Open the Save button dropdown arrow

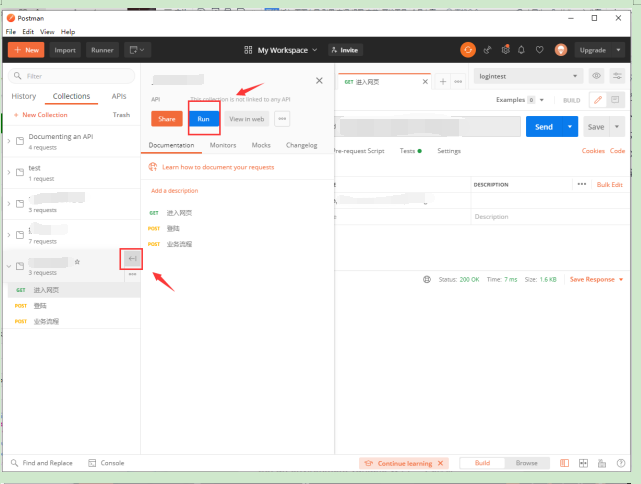click(x=617, y=127)
